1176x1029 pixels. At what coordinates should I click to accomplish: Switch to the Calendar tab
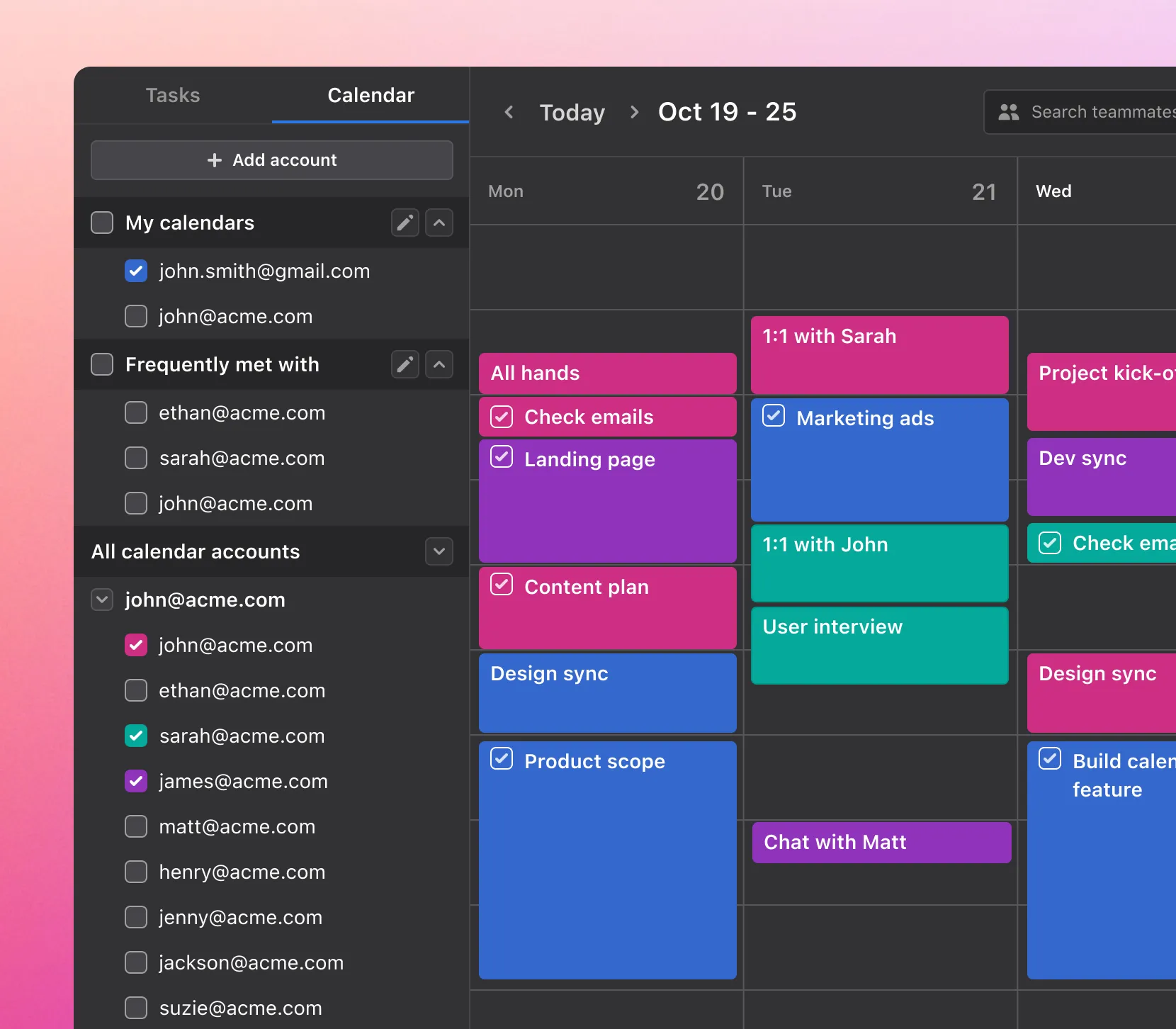(370, 95)
